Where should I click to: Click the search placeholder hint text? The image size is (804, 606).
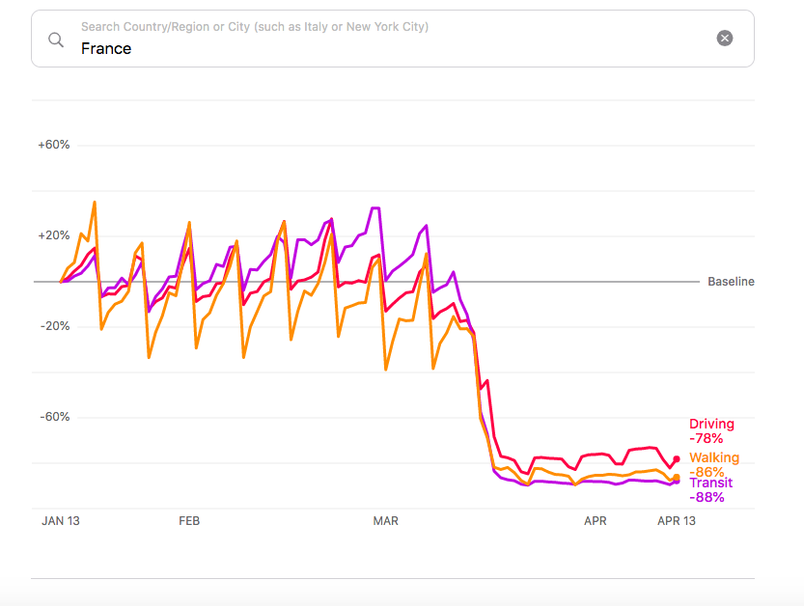(255, 27)
